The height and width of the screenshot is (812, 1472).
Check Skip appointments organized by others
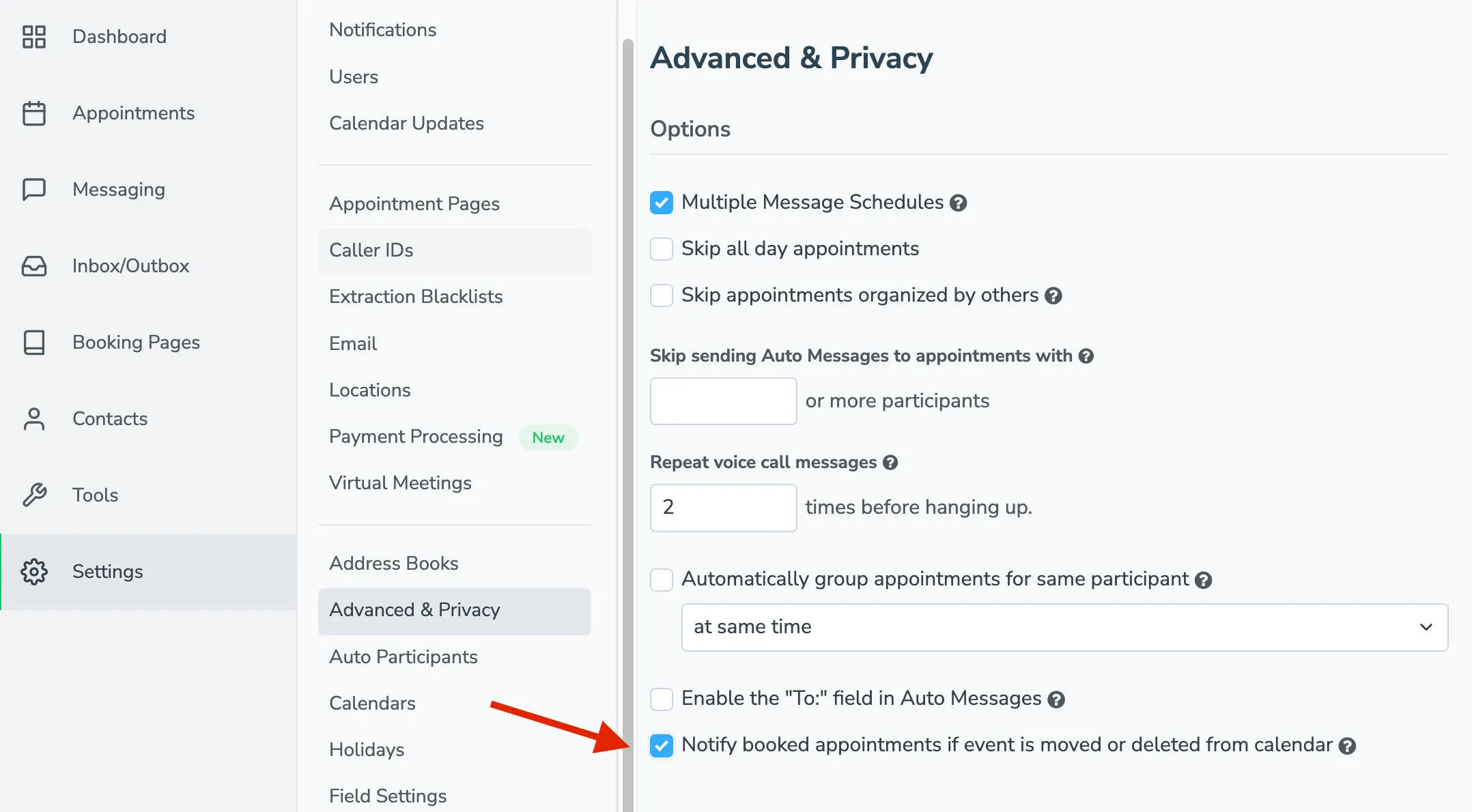point(661,295)
